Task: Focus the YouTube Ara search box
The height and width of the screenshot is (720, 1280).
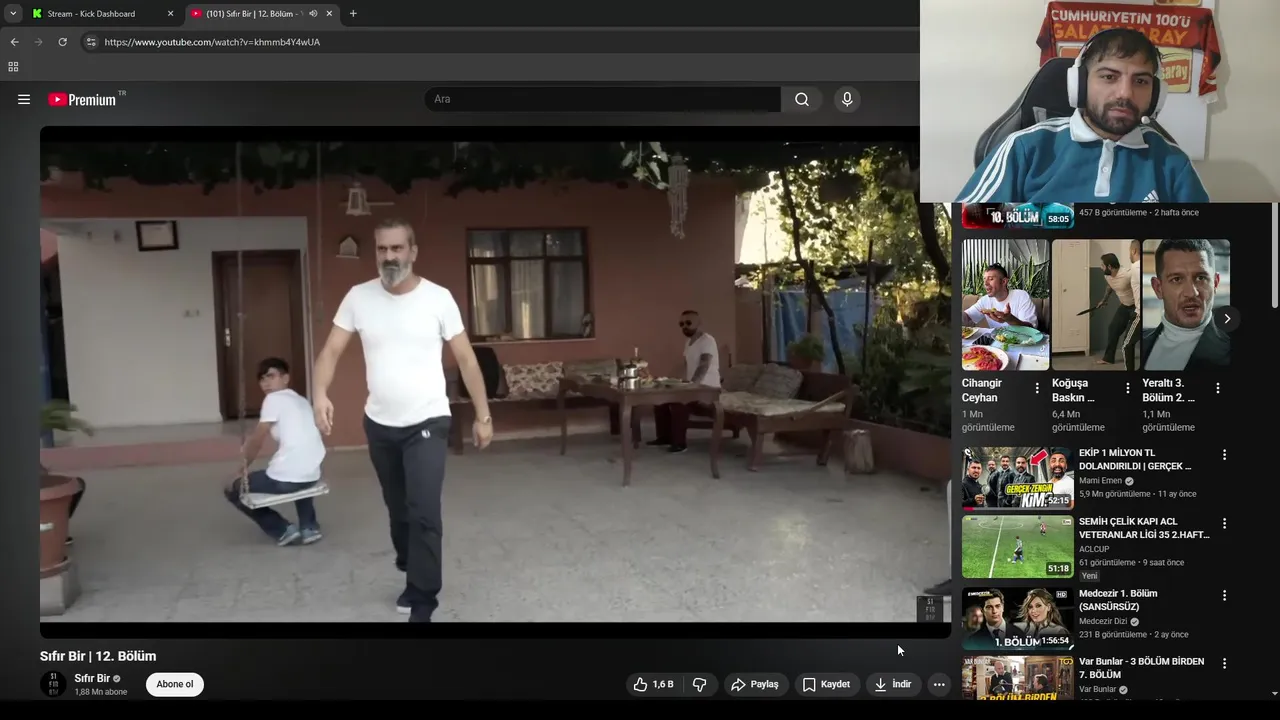Action: pos(602,99)
